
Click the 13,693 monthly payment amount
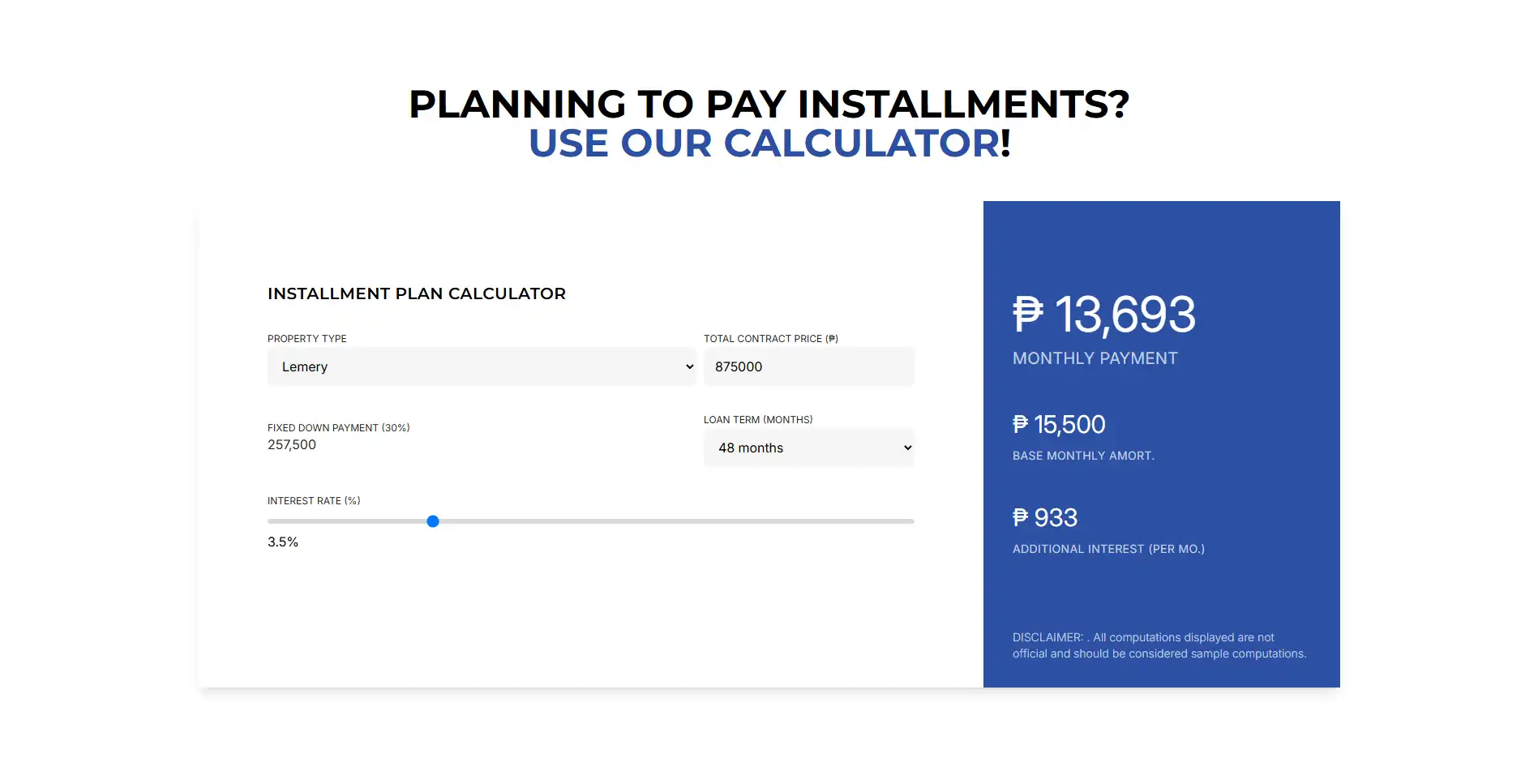1125,314
